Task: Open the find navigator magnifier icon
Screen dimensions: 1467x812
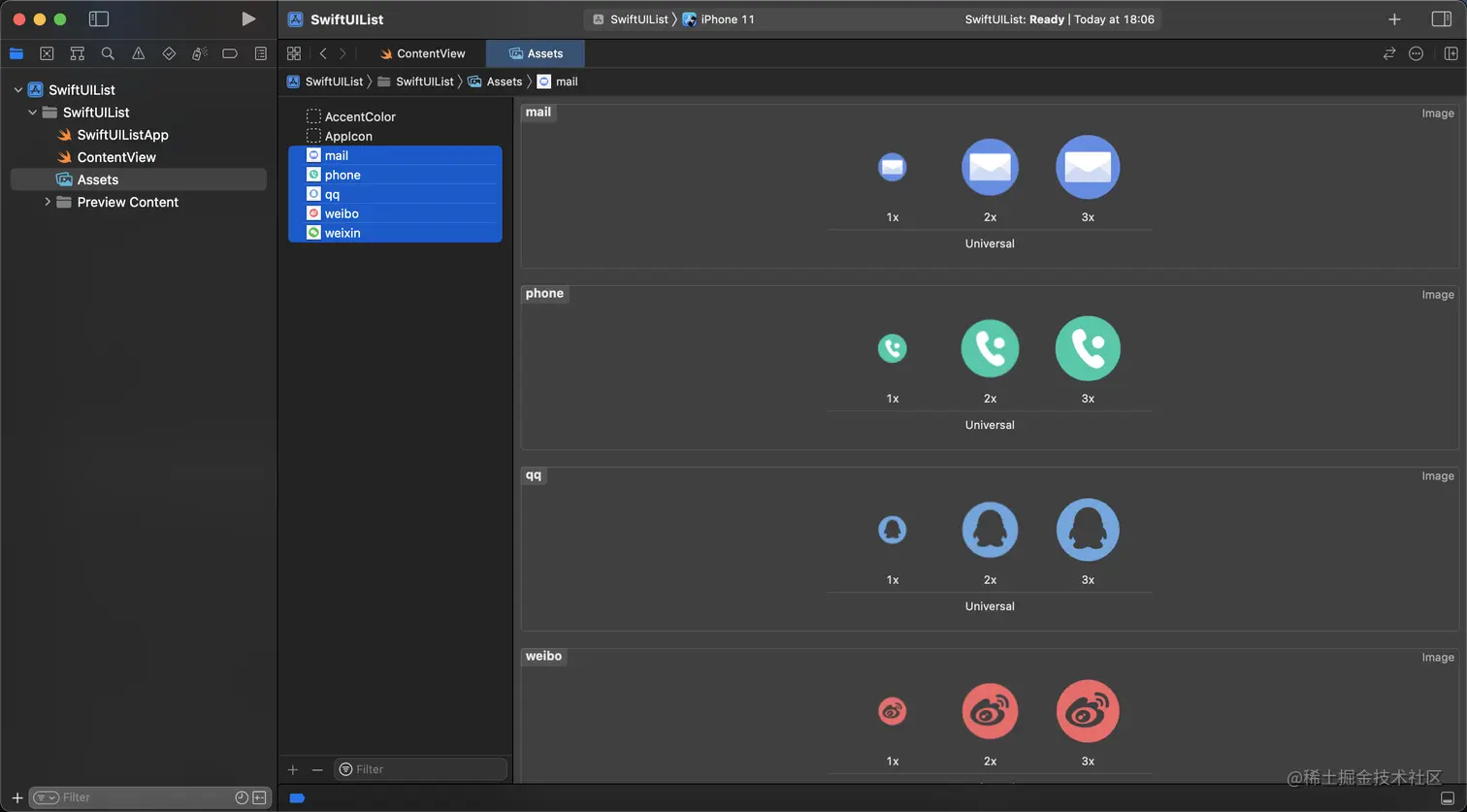Action: pos(108,53)
